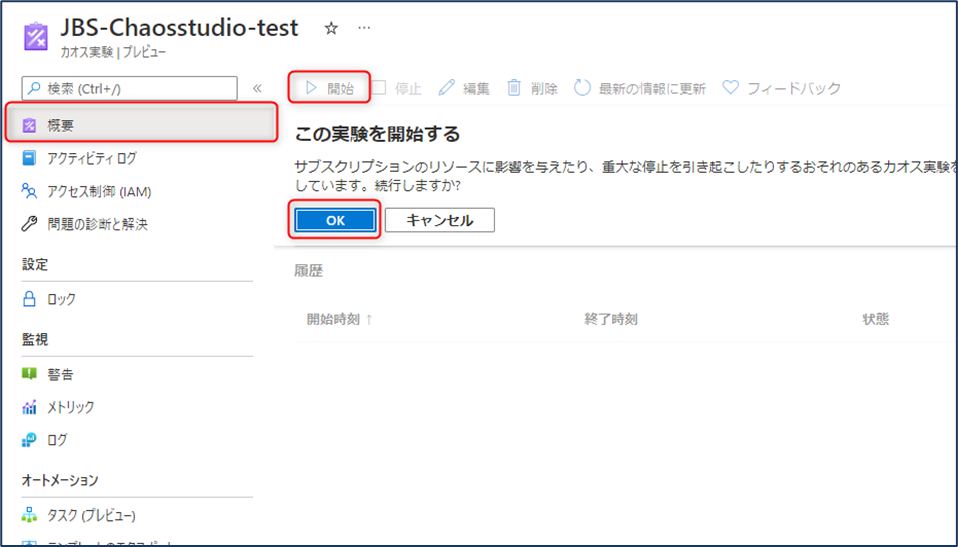Click the search magnifier icon

click(x=35, y=89)
